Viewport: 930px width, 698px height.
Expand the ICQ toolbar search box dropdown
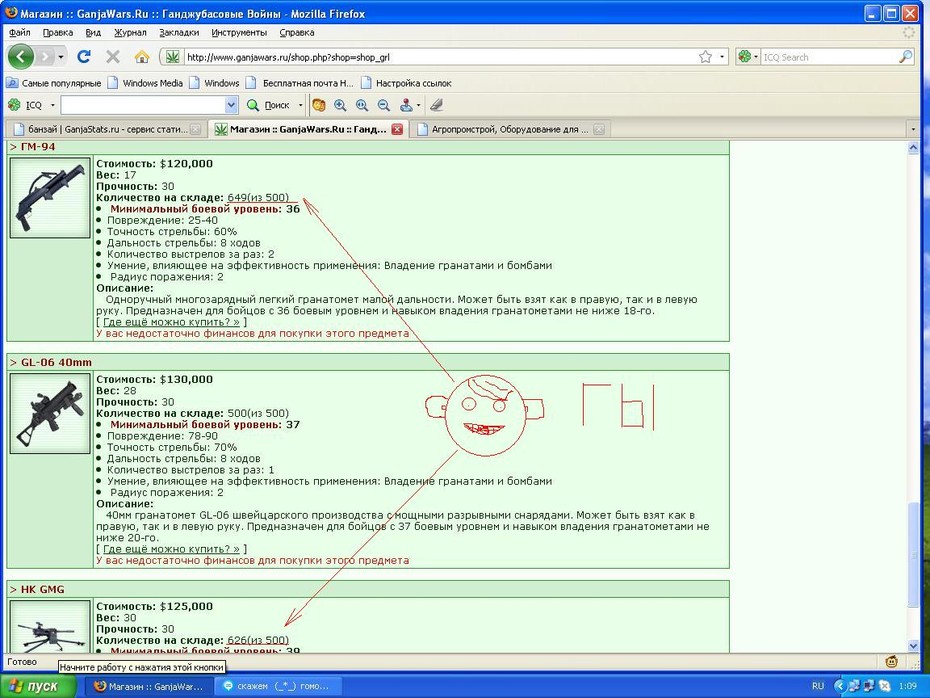point(231,105)
